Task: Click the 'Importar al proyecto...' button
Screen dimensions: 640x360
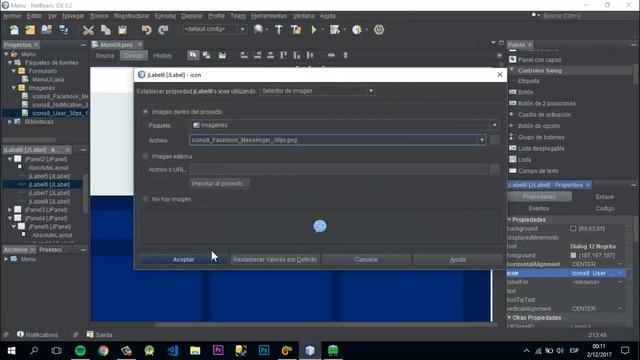Action: 220,184
